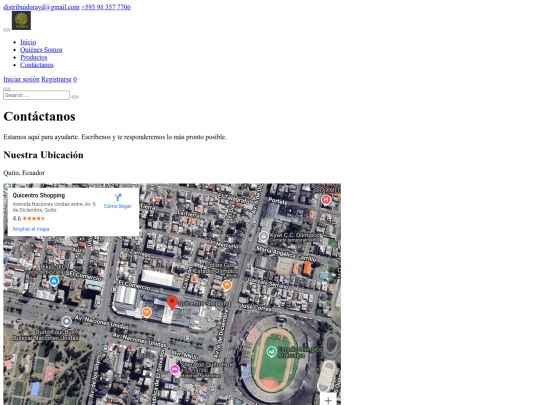
Task: Click the red hospital H marker
Action: tap(326, 200)
